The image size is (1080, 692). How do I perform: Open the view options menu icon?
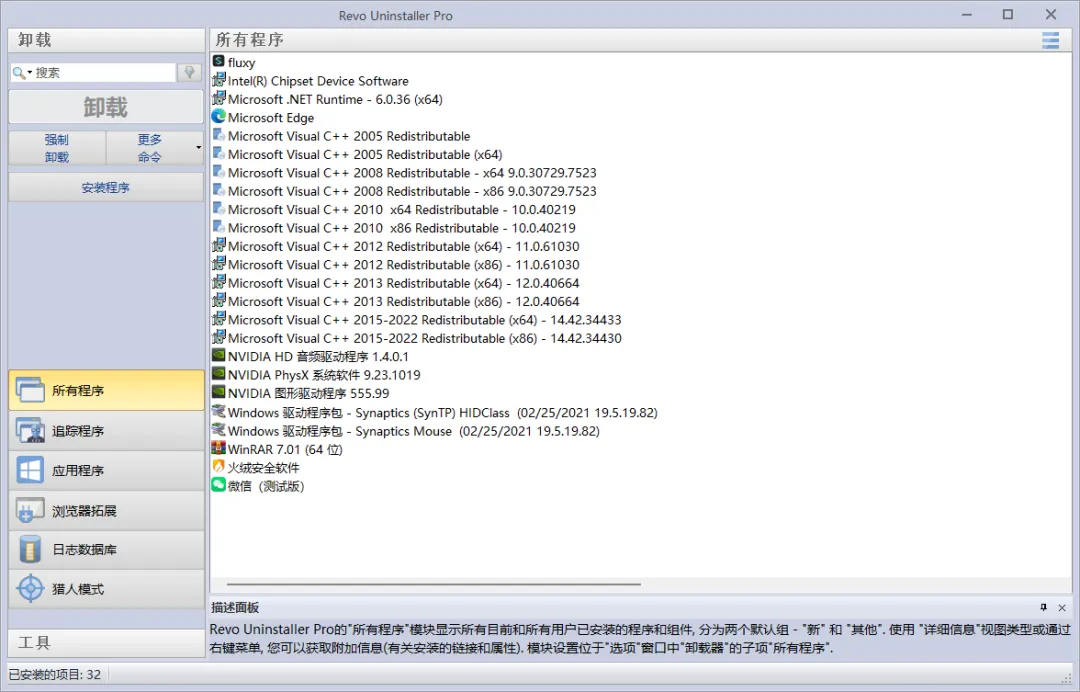tap(1050, 41)
